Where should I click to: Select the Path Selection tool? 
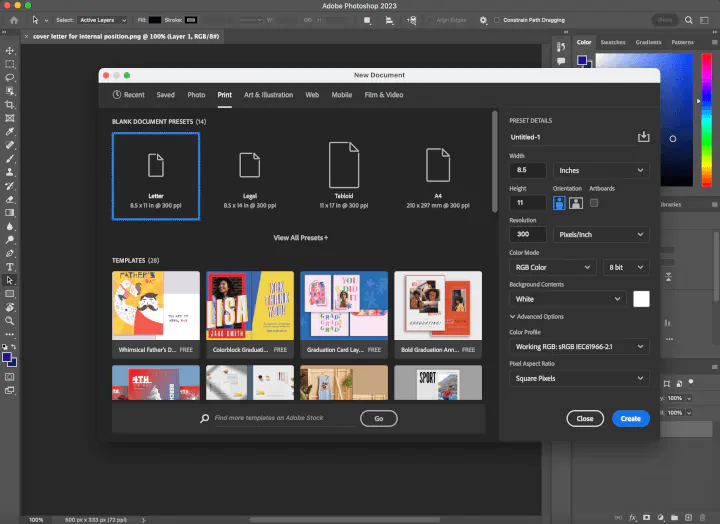coord(10,280)
